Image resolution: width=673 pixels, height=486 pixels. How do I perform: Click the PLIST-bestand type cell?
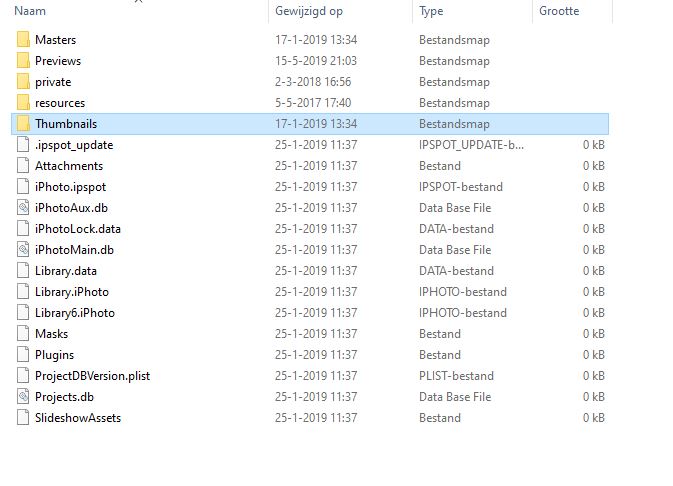tap(457, 376)
